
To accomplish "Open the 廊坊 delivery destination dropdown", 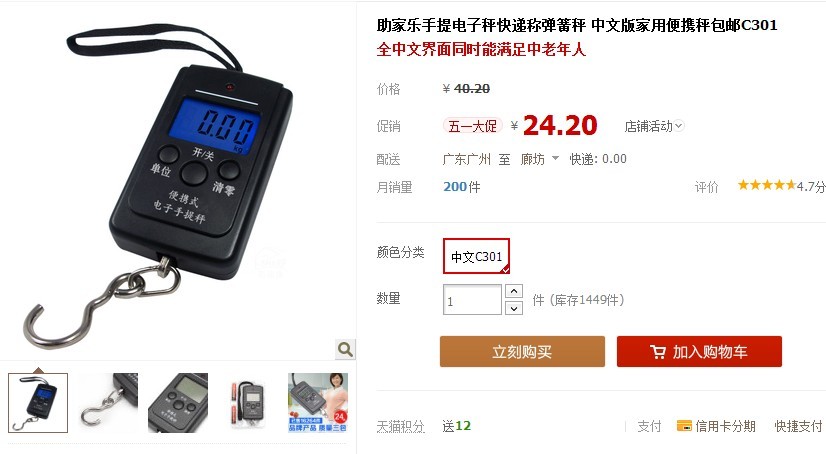I will point(539,159).
